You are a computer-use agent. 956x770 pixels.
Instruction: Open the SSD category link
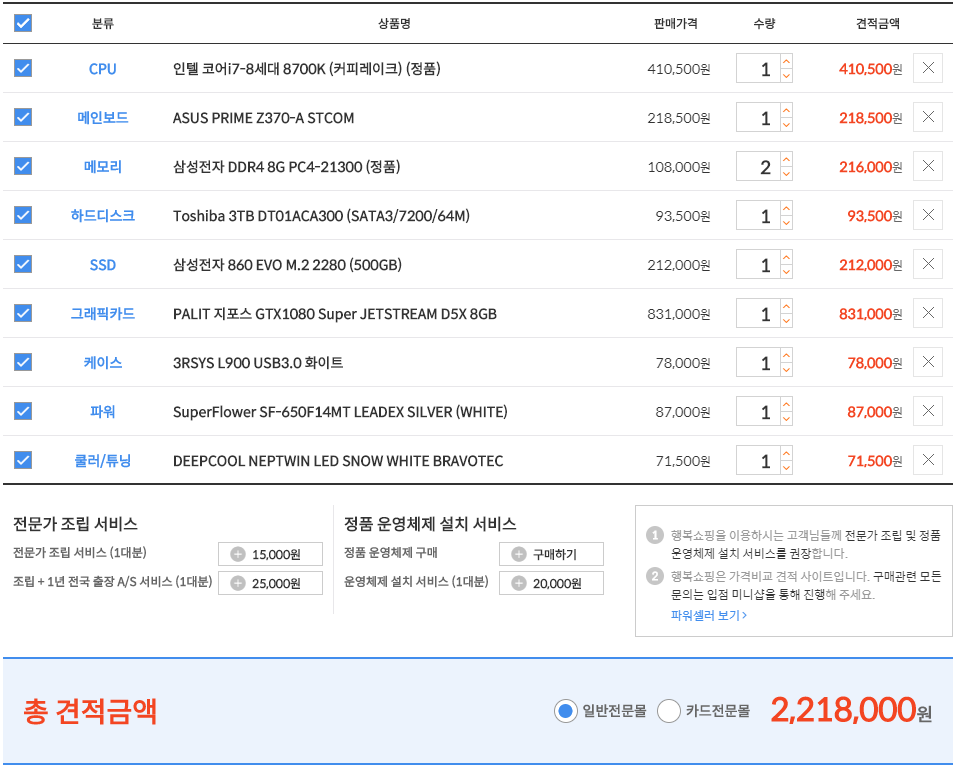[102, 265]
